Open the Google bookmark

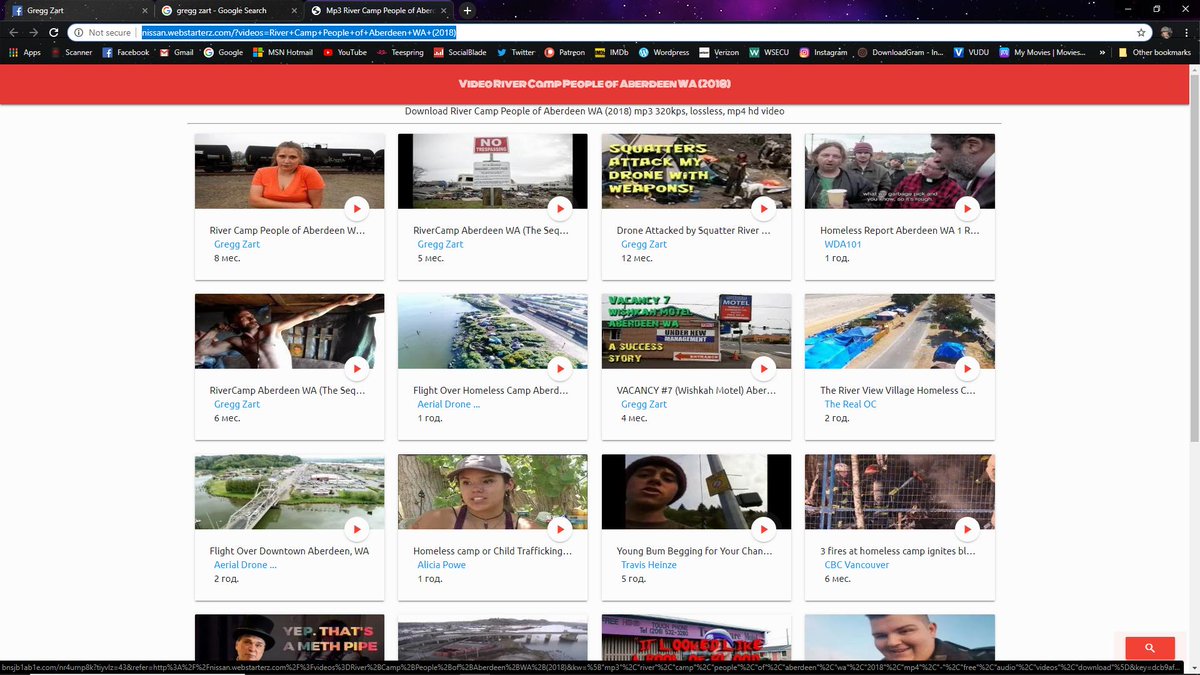point(224,52)
